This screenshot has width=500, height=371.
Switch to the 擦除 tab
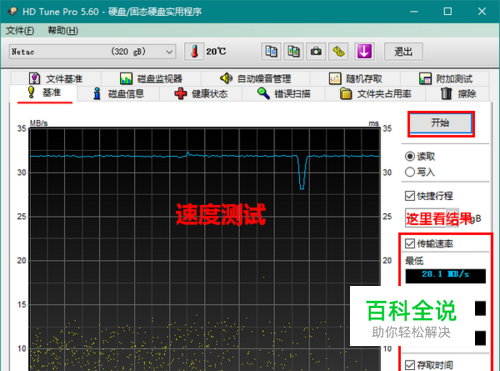[x=458, y=94]
